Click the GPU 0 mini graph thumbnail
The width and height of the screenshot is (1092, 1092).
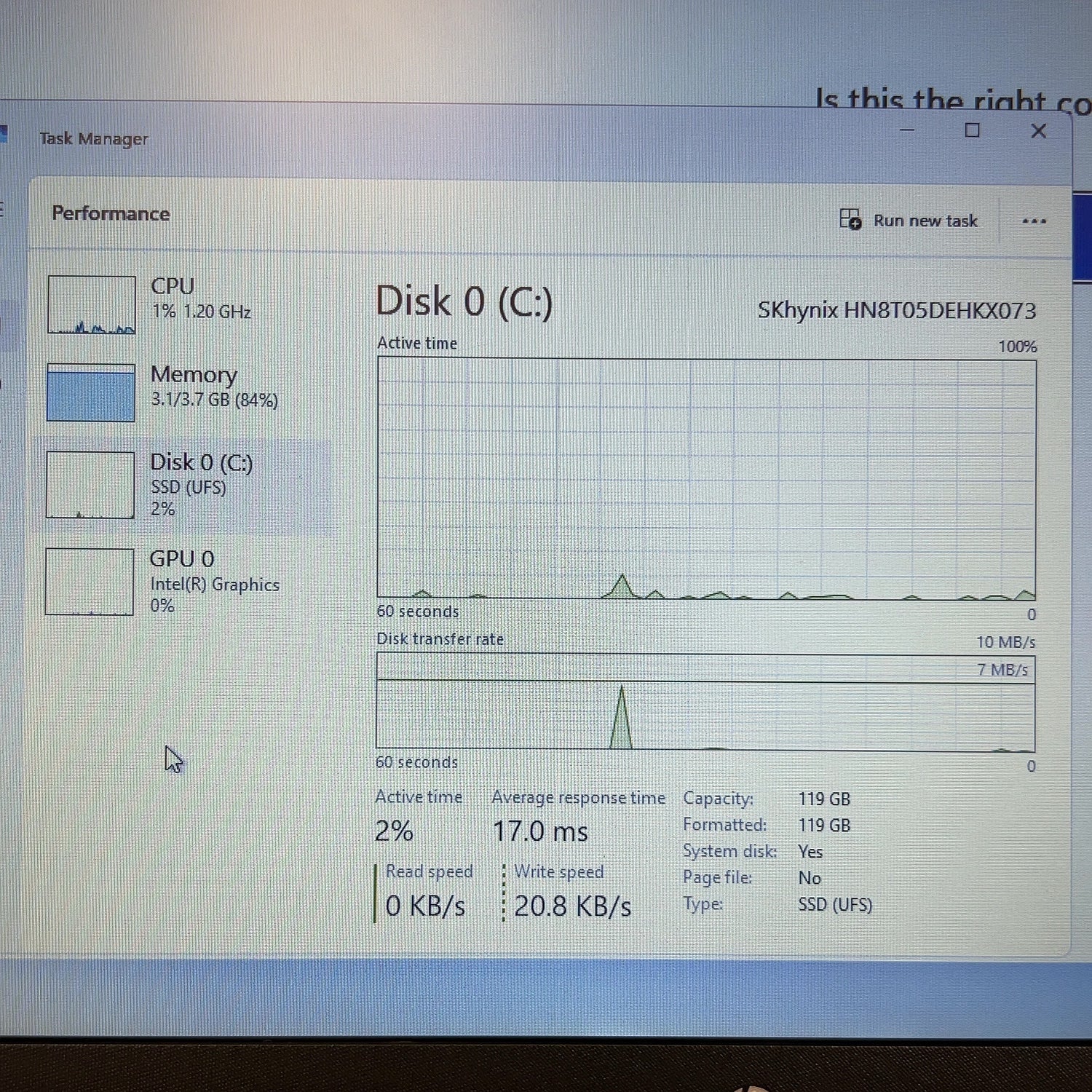click(90, 581)
